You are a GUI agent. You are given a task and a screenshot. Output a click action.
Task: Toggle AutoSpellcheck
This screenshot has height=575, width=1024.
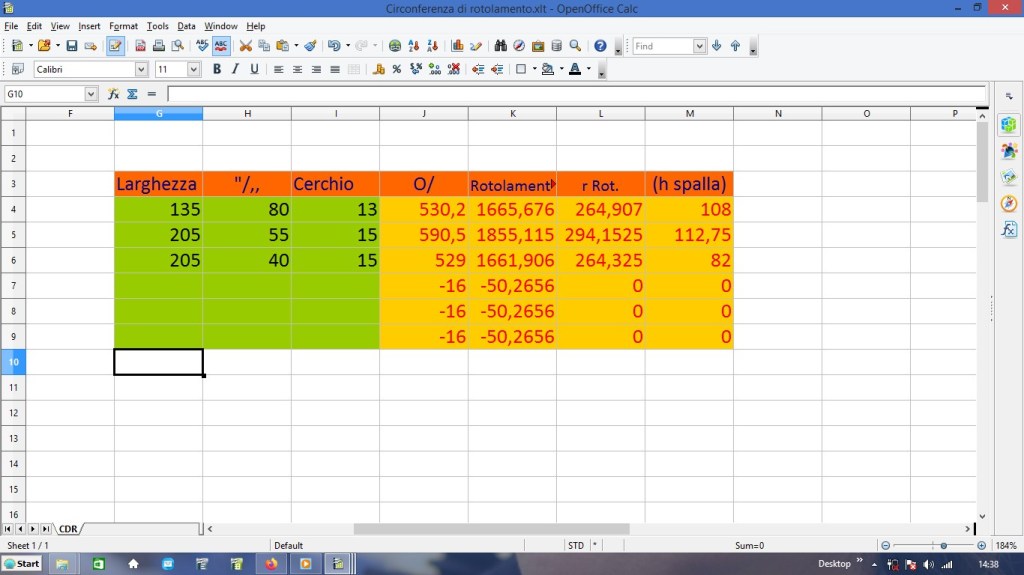[x=221, y=46]
